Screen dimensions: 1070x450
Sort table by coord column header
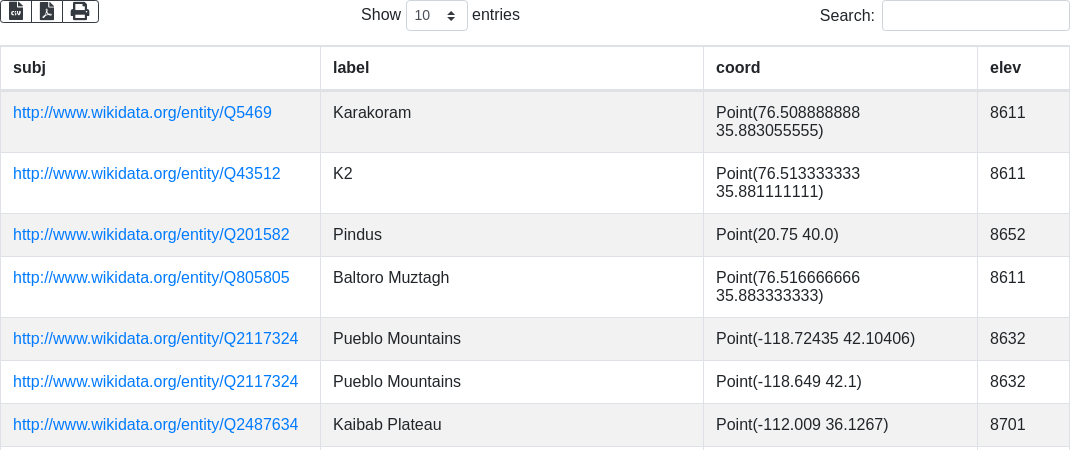pos(738,68)
